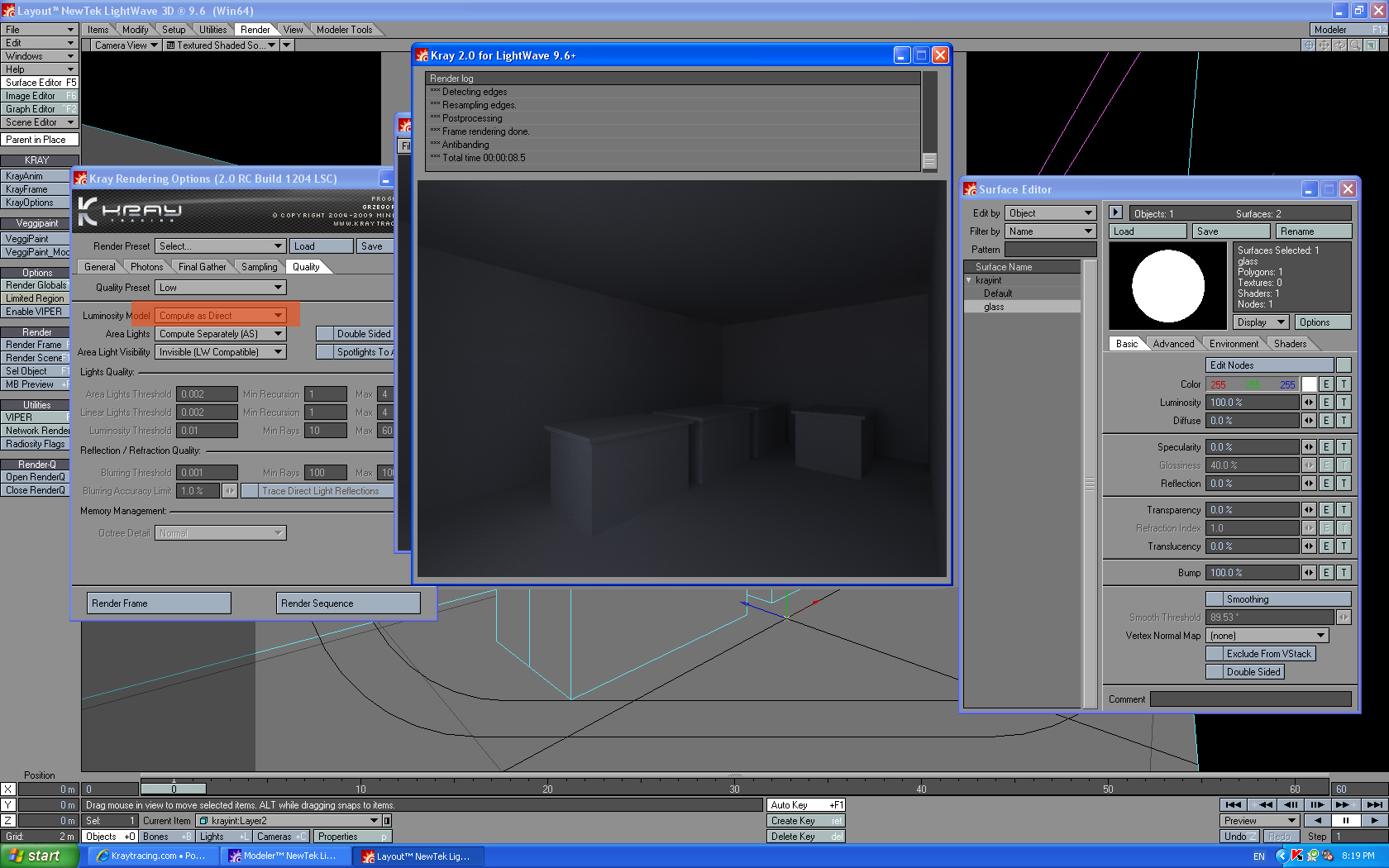Select the glass surface in the list
Image resolution: width=1389 pixels, height=868 pixels.
[x=995, y=307]
